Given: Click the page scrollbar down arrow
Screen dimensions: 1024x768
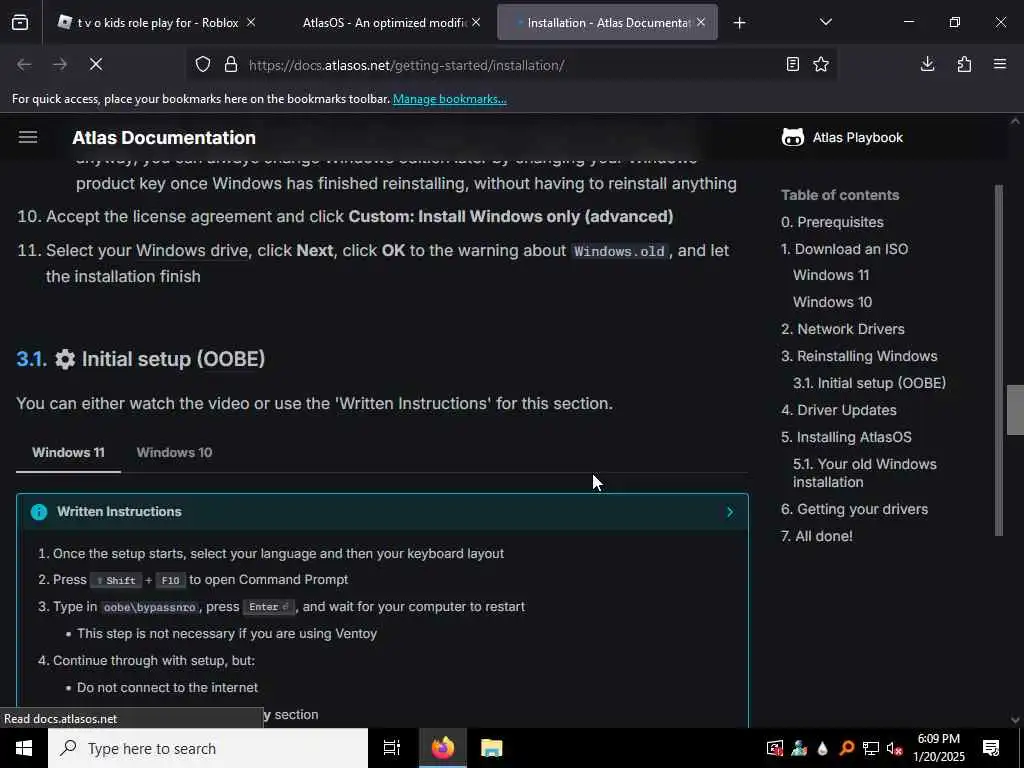Looking at the screenshot, I should [x=1015, y=720].
